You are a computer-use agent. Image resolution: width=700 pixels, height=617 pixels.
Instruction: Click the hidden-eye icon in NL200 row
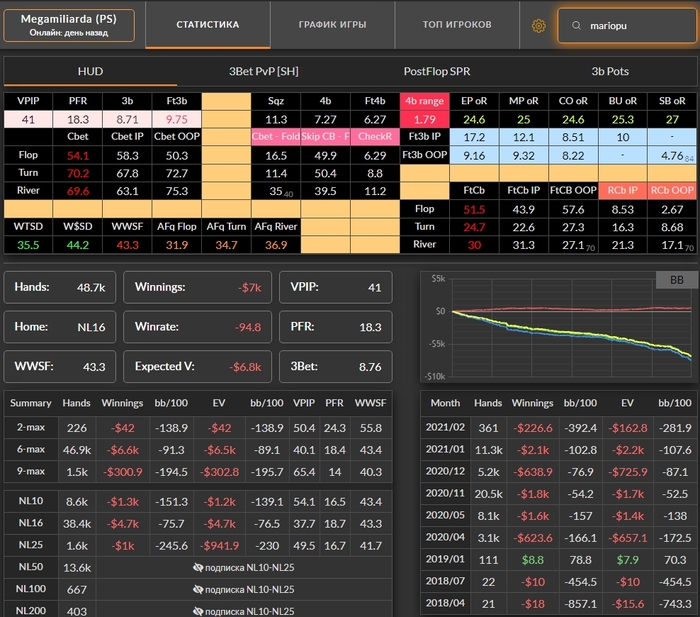[198, 611]
